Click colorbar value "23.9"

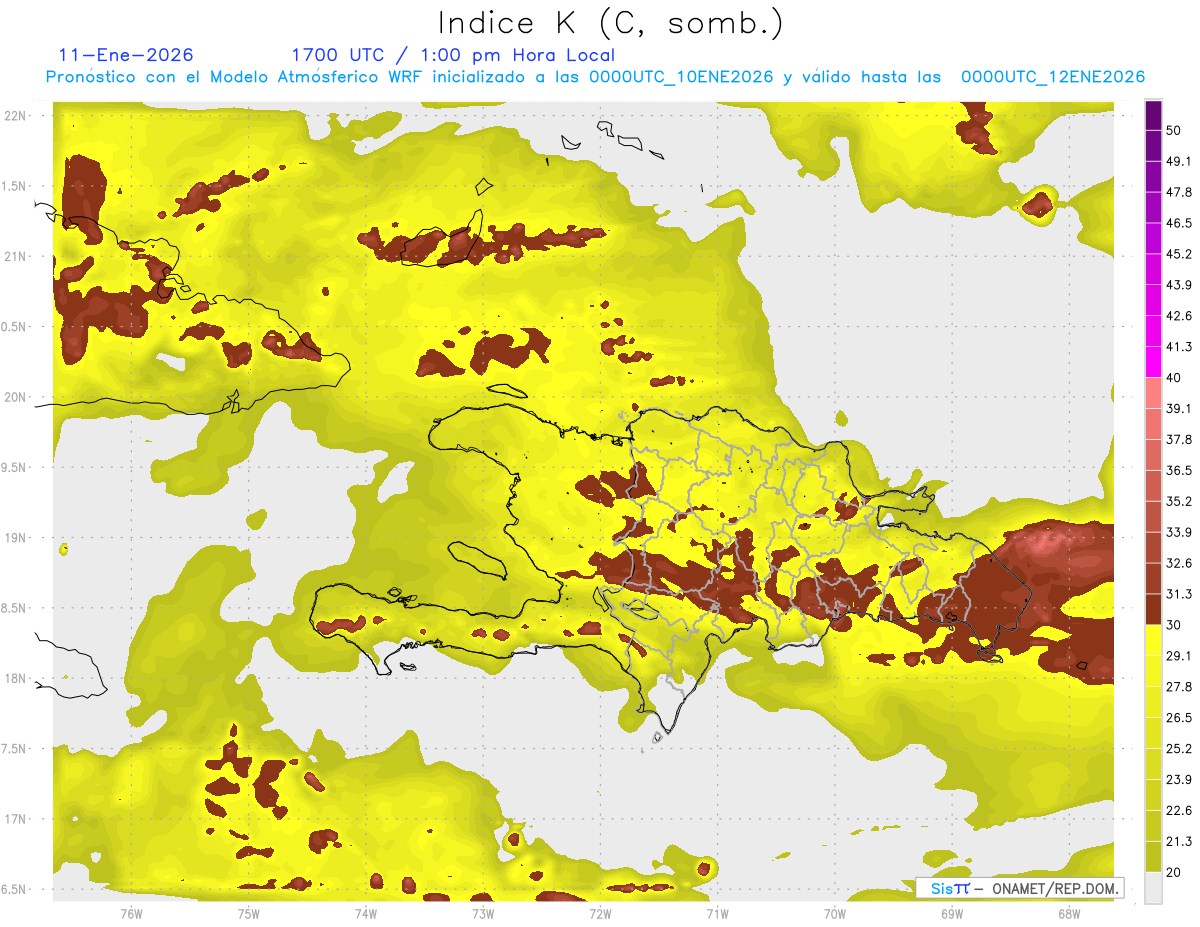coord(1179,780)
